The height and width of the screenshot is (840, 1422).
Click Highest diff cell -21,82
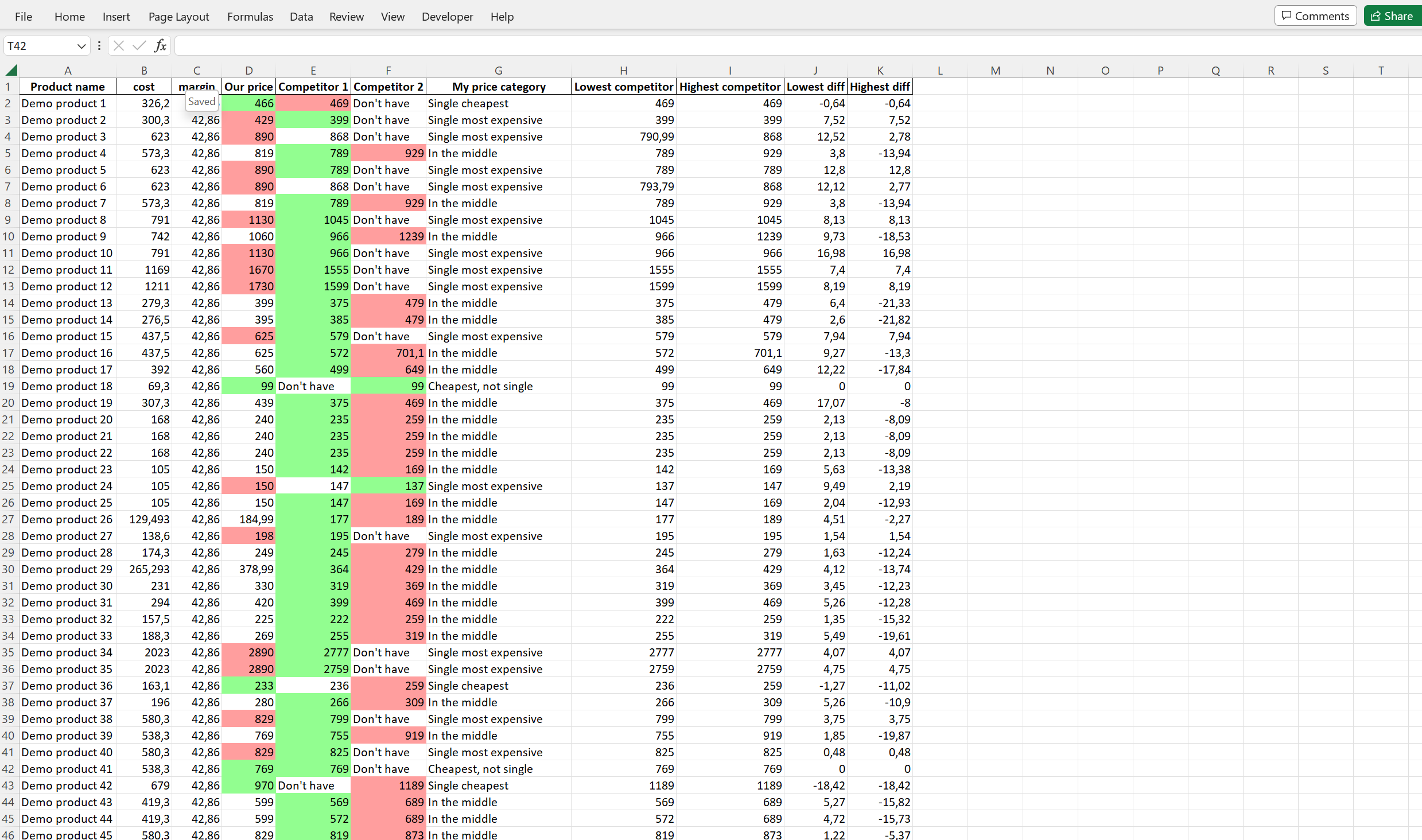pos(880,320)
